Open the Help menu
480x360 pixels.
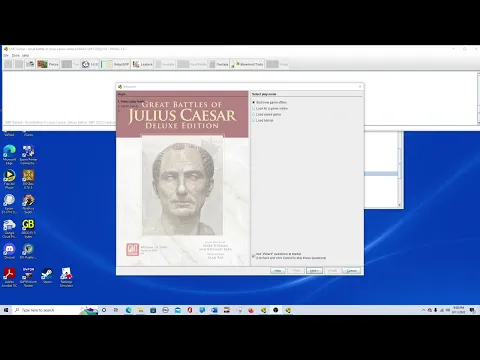(25, 55)
